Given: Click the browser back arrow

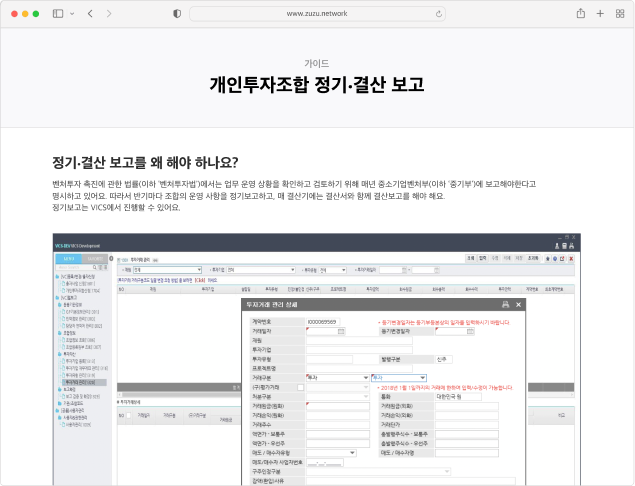Looking at the screenshot, I should [91, 14].
